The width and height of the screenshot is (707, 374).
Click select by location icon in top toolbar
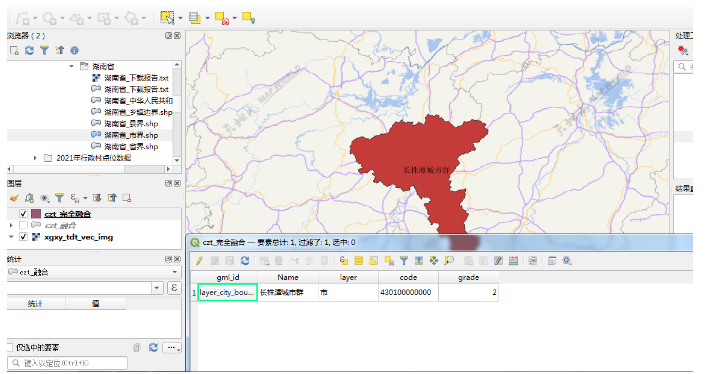coord(248,18)
